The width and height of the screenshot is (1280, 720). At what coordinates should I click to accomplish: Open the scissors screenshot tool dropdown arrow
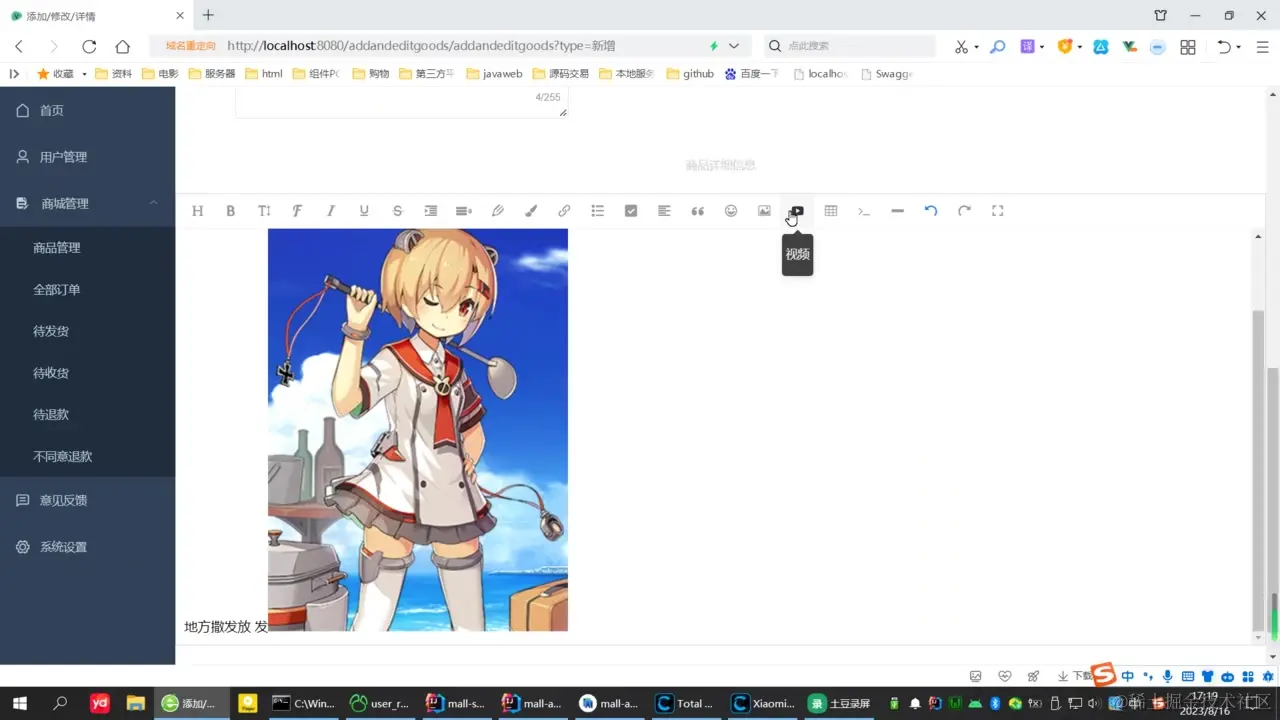[978, 47]
